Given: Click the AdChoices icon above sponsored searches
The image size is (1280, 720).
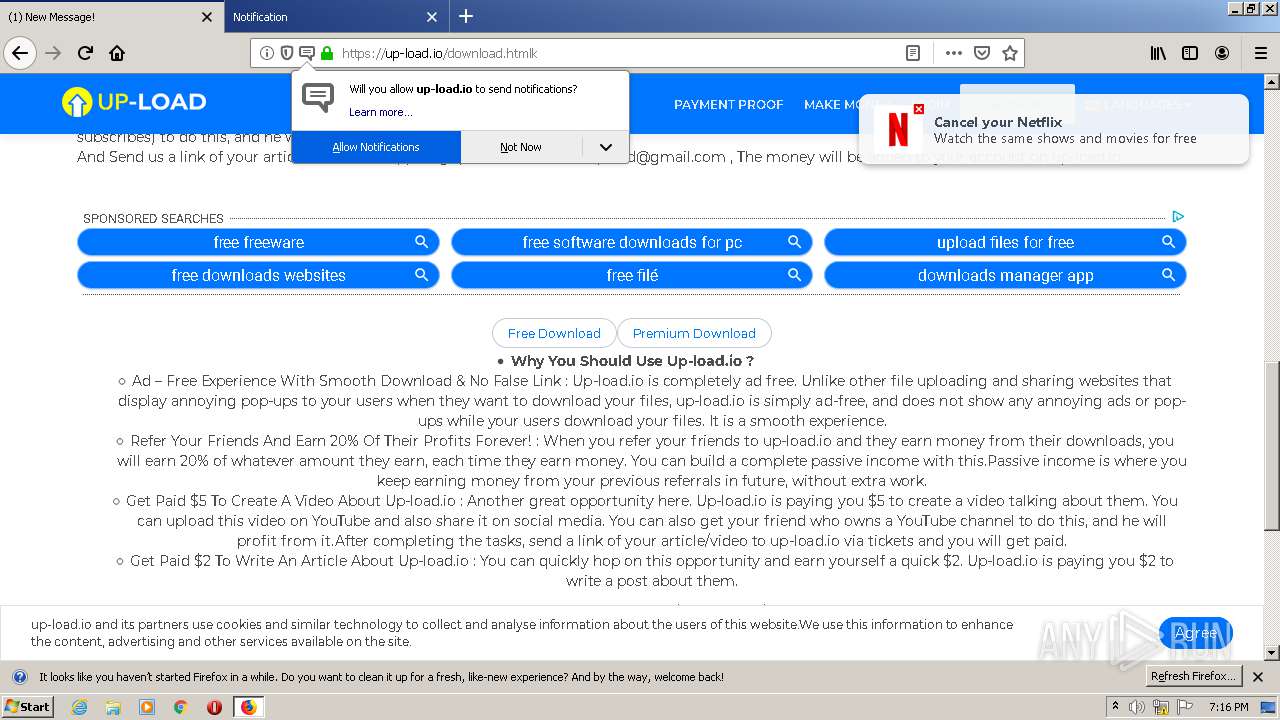Looking at the screenshot, I should point(1178,216).
